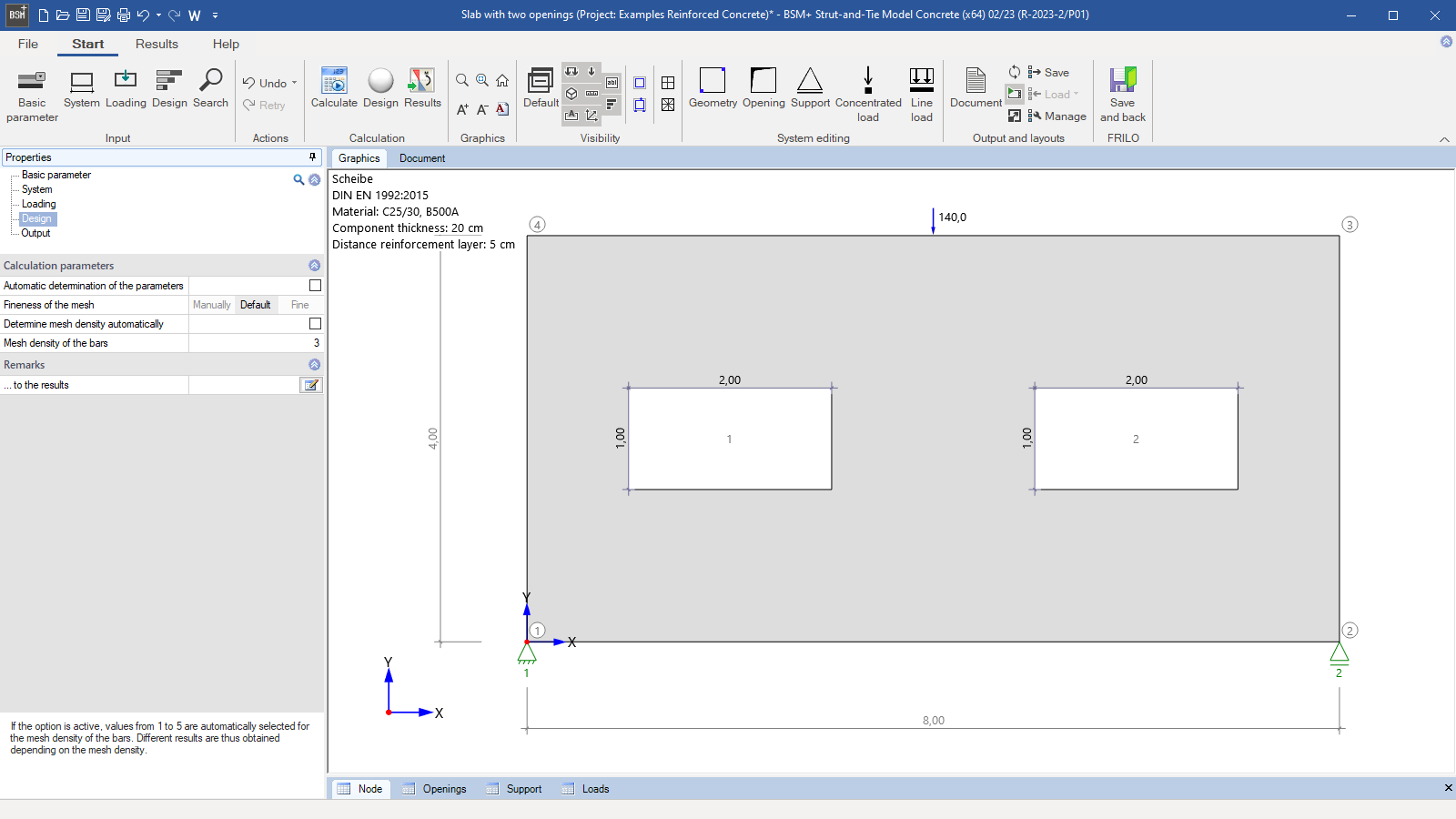Screen dimensions: 1456x819
Task: Toggle dimension line visibility icon
Action: tap(591, 93)
